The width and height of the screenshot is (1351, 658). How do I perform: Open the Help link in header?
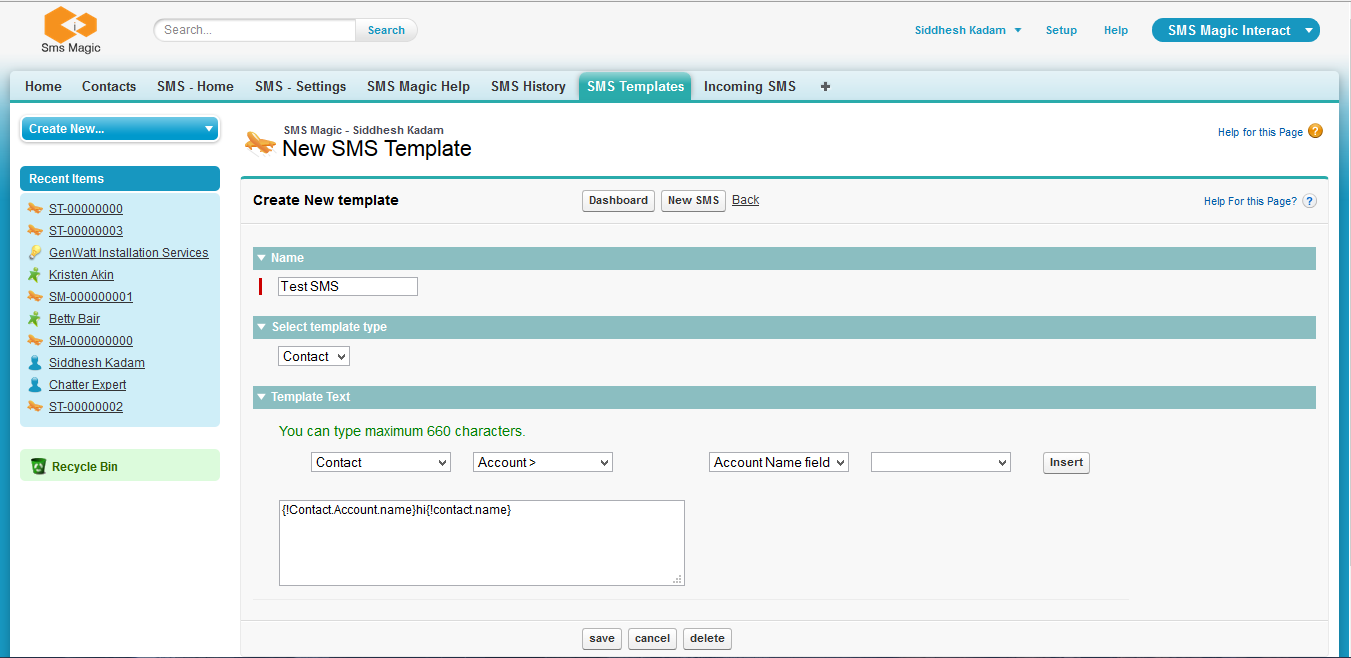(1116, 30)
